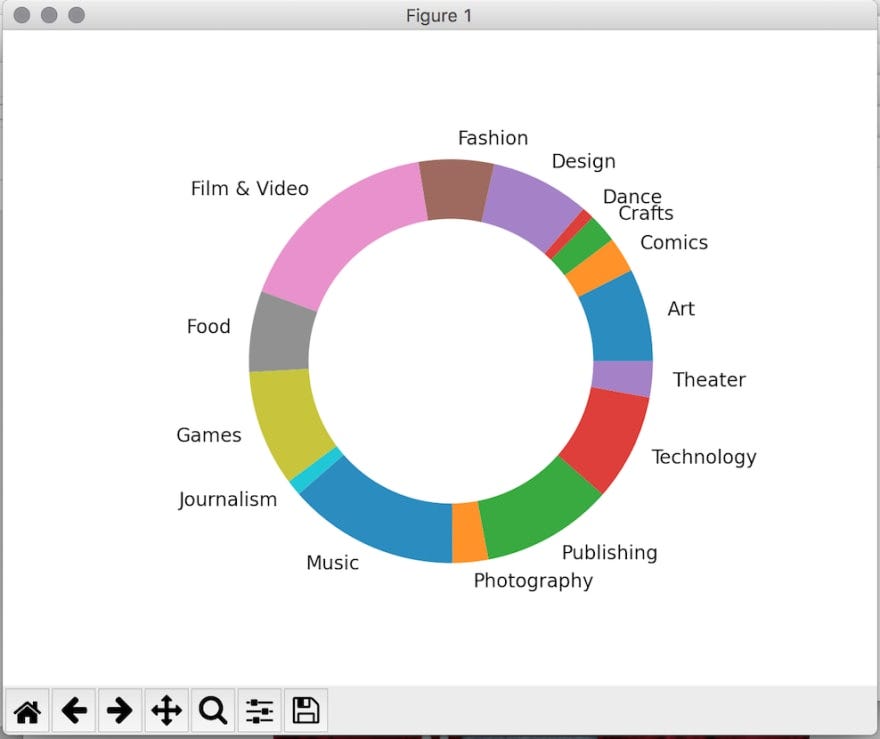
Task: Click the 'Dance' label text
Action: point(632,196)
